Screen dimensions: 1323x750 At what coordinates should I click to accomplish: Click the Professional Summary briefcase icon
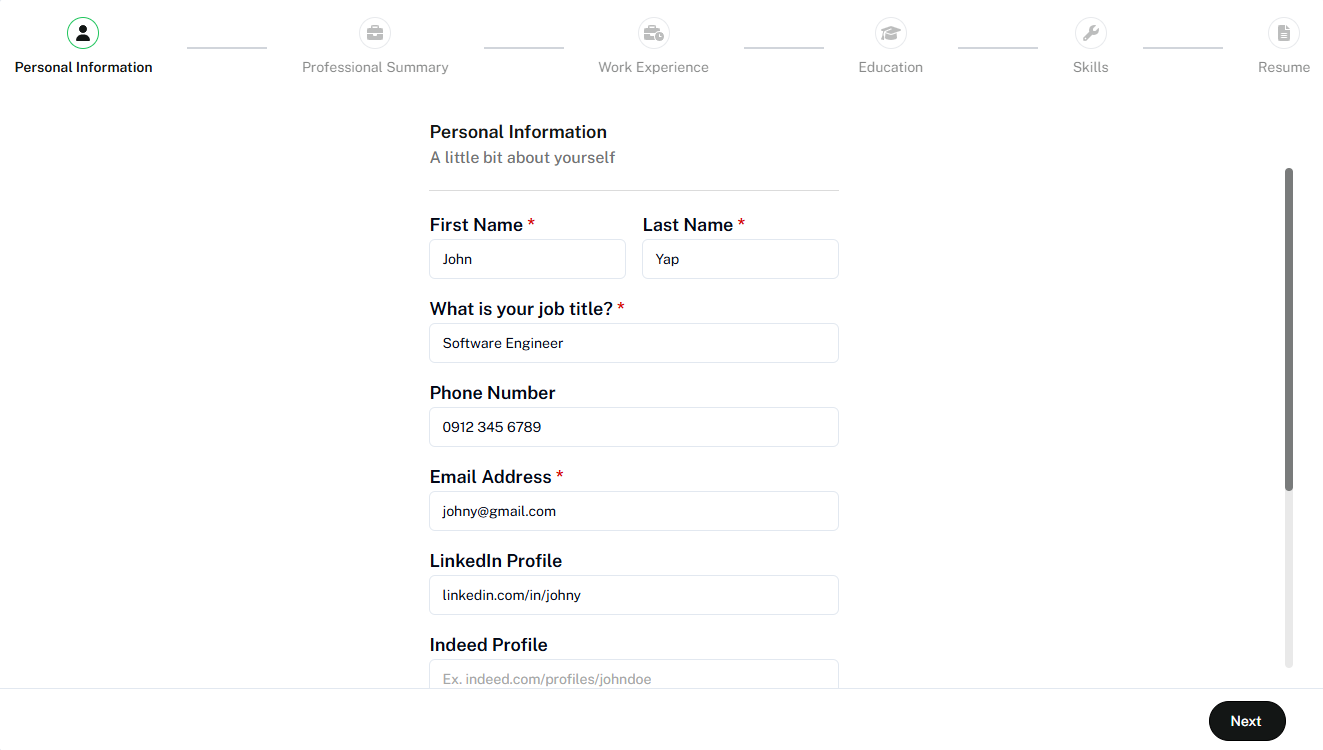click(x=375, y=33)
